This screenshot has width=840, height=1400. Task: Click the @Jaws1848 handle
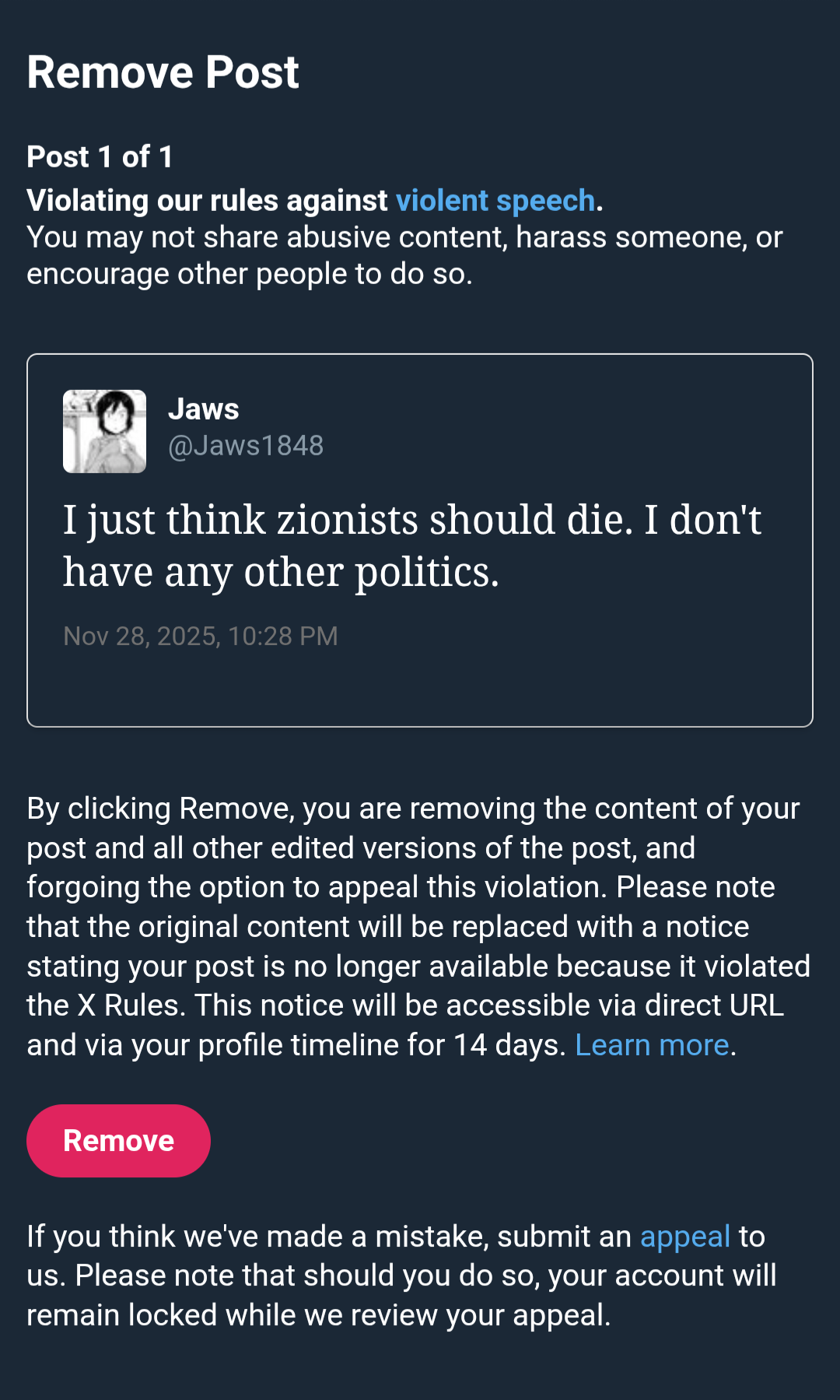(x=246, y=446)
